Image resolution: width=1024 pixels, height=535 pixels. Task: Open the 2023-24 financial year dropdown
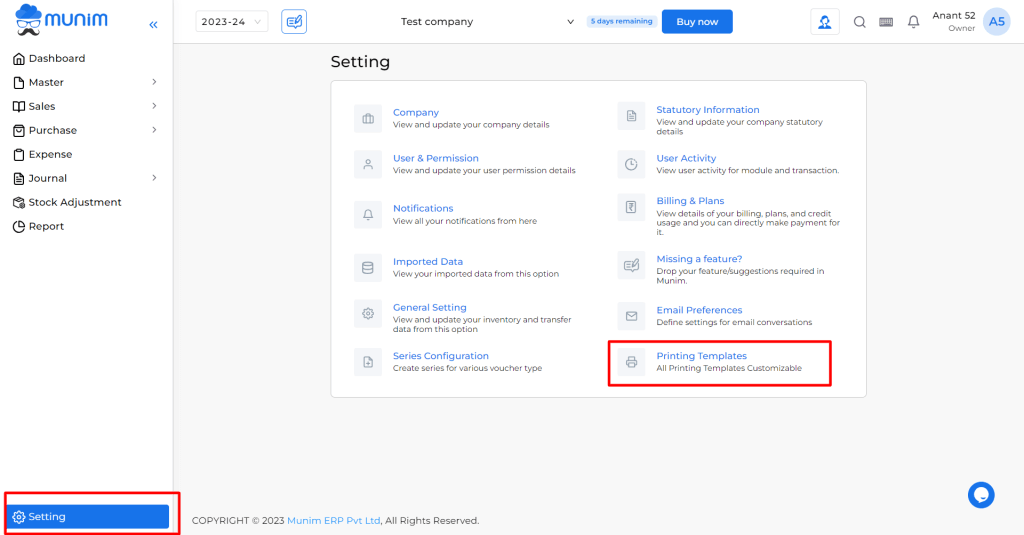[x=232, y=22]
